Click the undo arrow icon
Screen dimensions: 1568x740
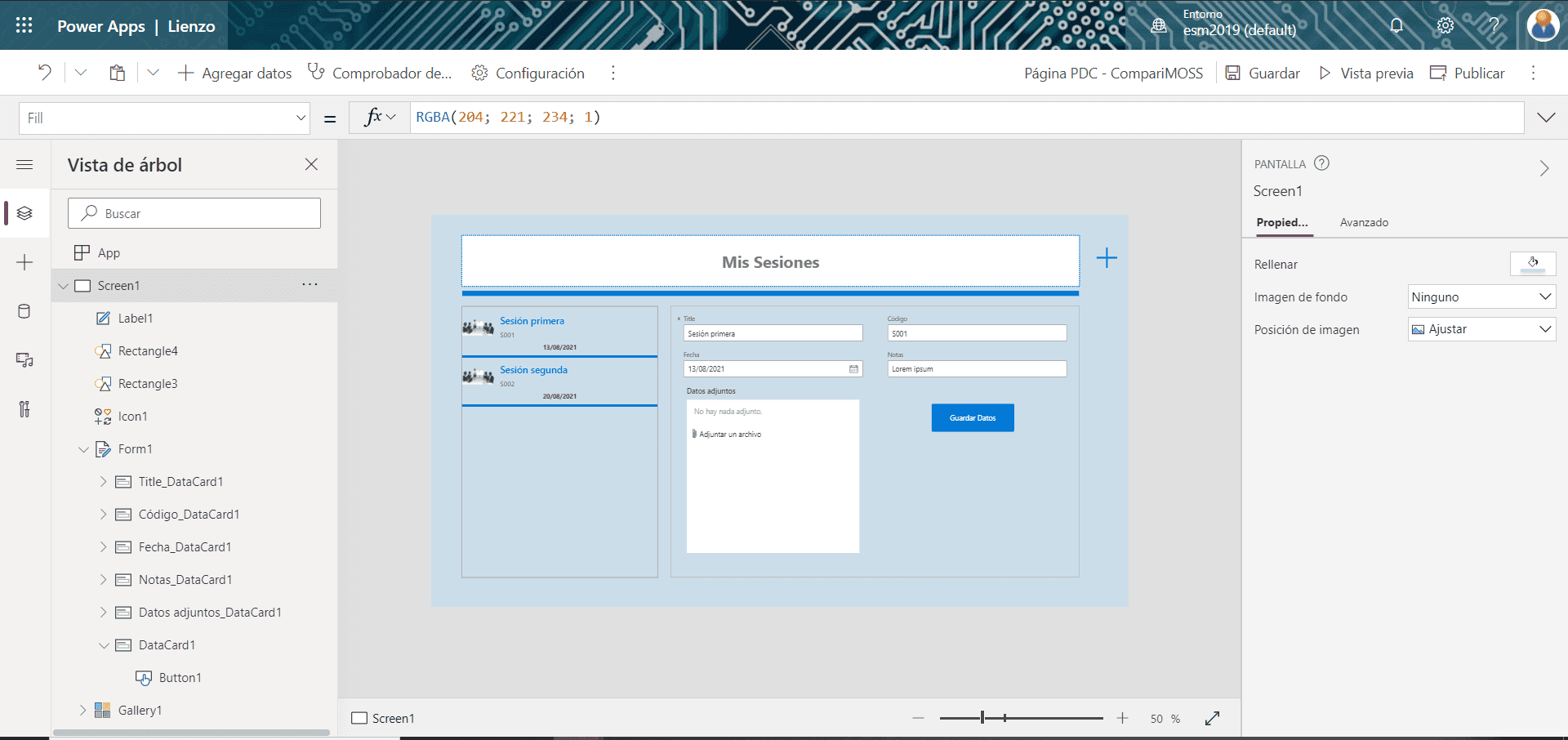(x=45, y=73)
